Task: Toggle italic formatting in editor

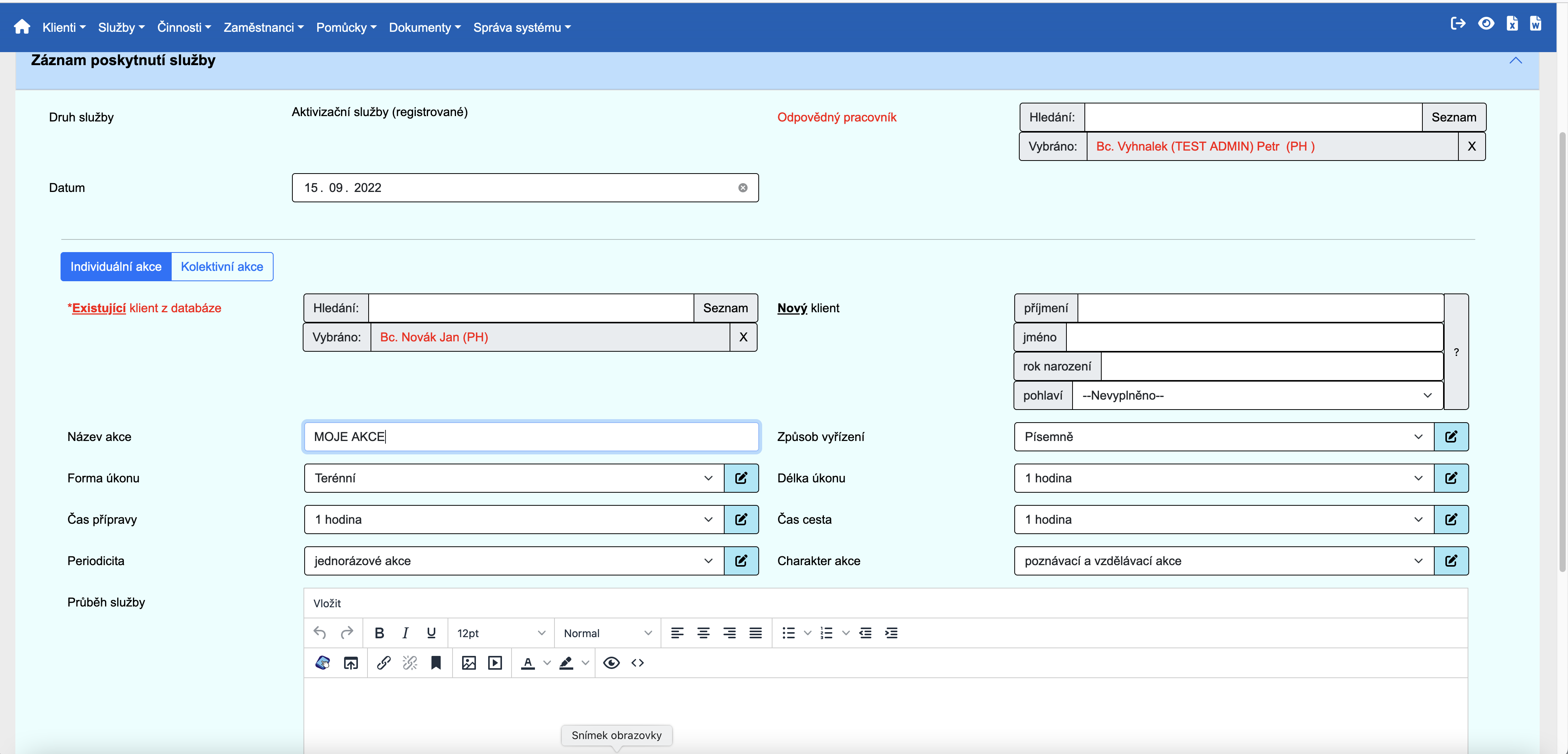Action: click(x=405, y=633)
